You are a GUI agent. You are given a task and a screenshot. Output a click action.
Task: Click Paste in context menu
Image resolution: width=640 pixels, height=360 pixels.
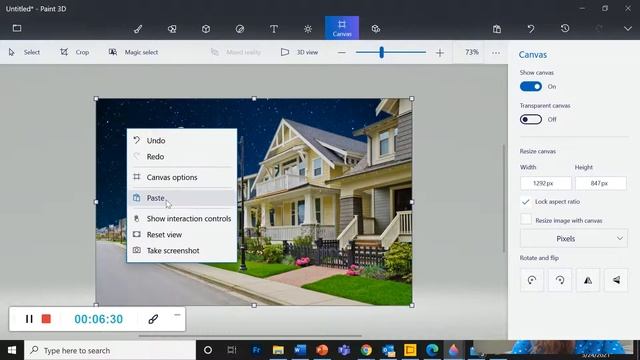[x=182, y=198]
